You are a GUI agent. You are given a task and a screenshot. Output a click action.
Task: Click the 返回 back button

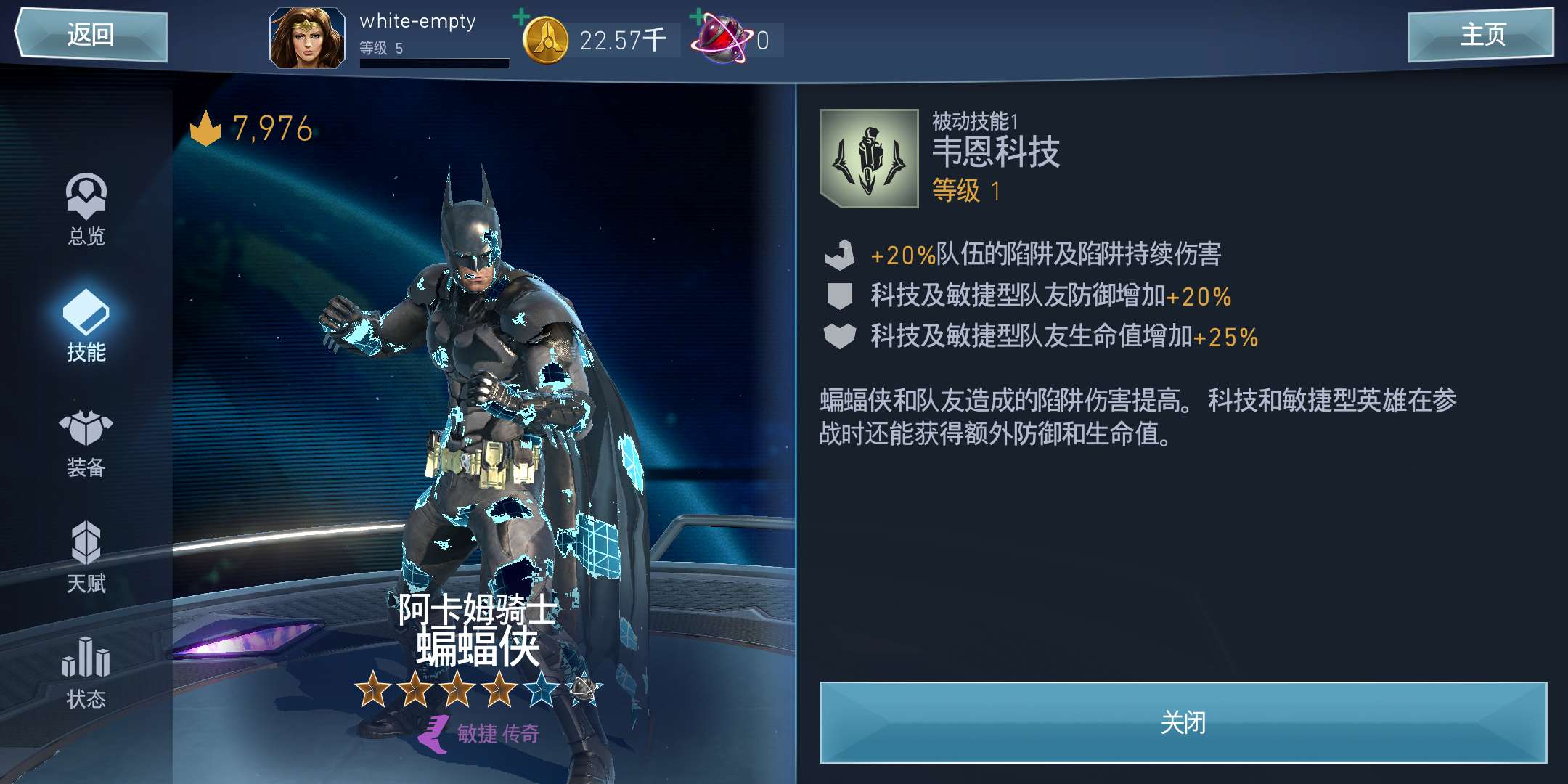point(91,34)
